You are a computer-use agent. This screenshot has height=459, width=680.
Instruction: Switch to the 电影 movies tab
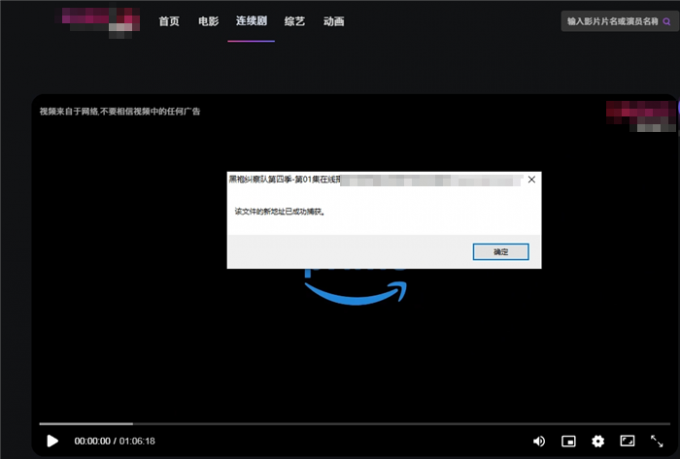(208, 21)
